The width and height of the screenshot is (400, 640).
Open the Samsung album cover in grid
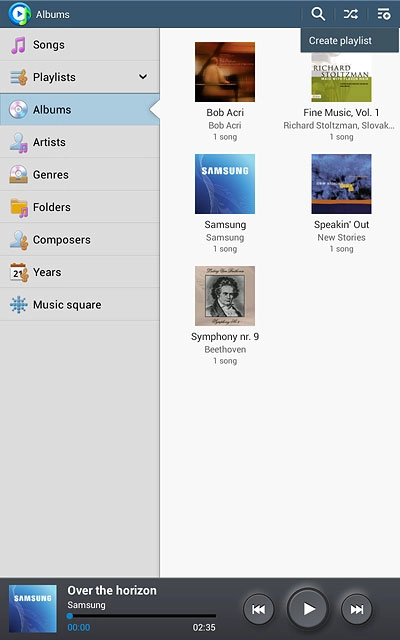[x=225, y=184]
